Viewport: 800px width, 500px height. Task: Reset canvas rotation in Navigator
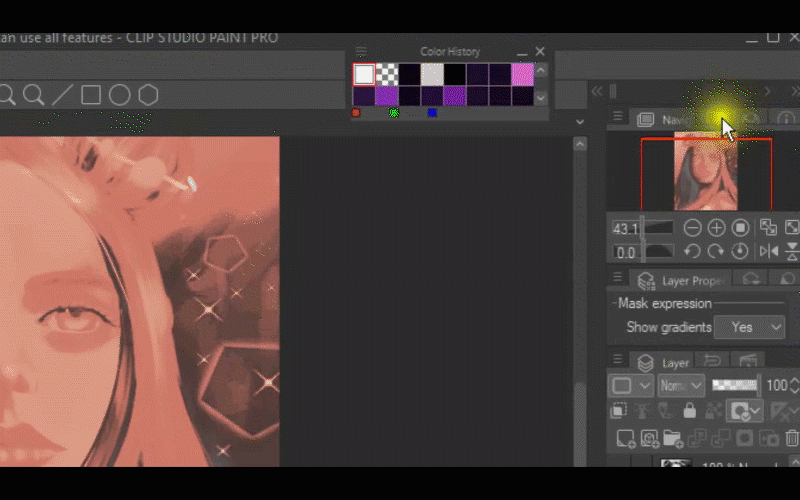(x=740, y=251)
